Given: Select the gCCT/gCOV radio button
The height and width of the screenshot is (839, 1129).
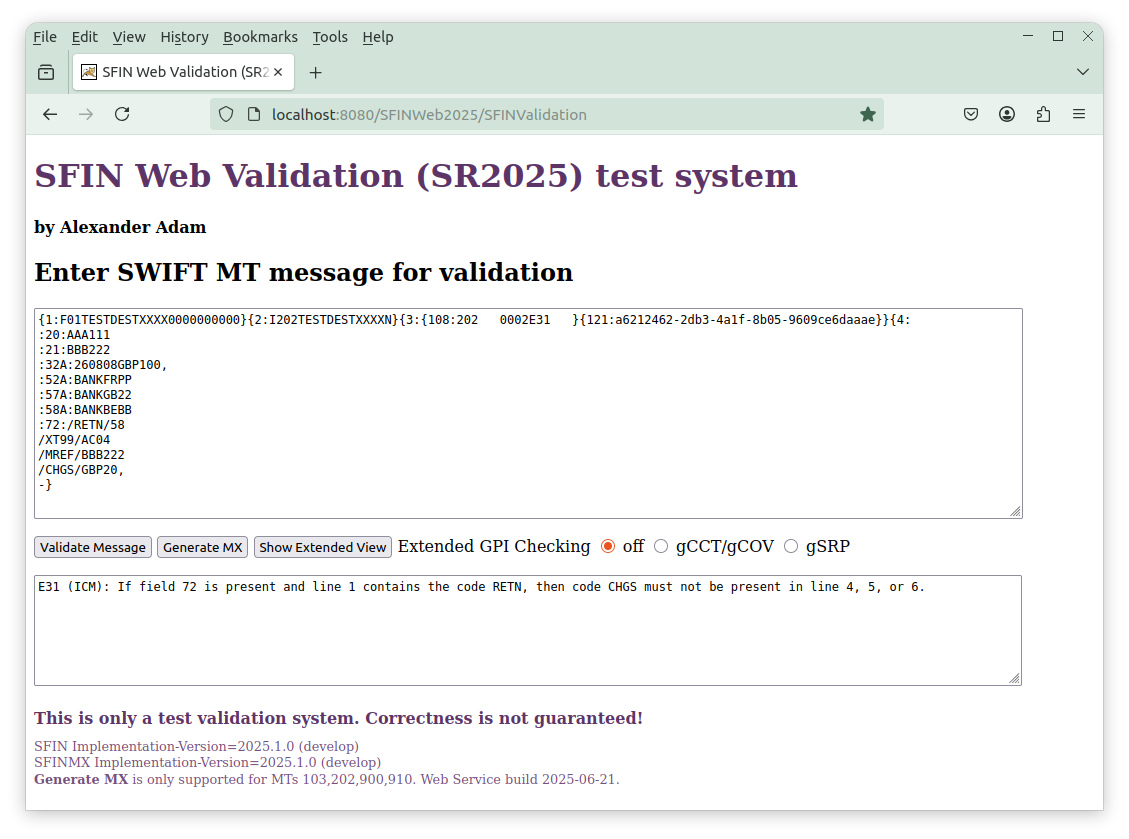Looking at the screenshot, I should click(x=661, y=546).
